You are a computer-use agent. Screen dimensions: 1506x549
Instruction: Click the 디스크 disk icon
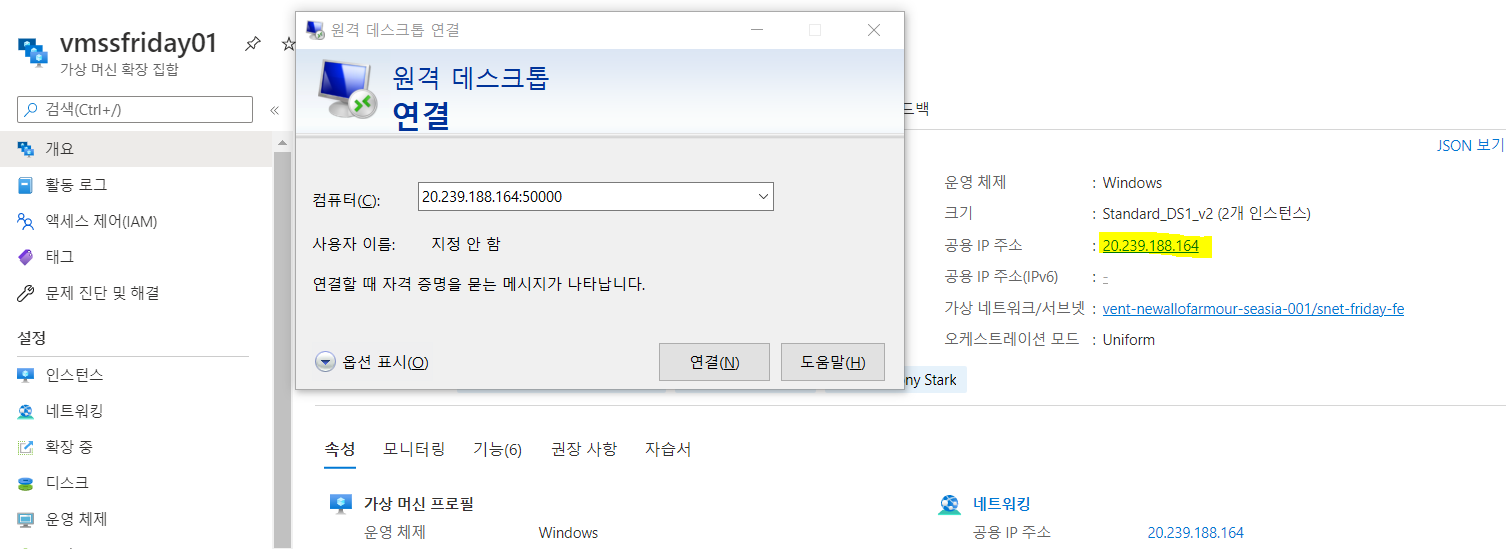(27, 483)
